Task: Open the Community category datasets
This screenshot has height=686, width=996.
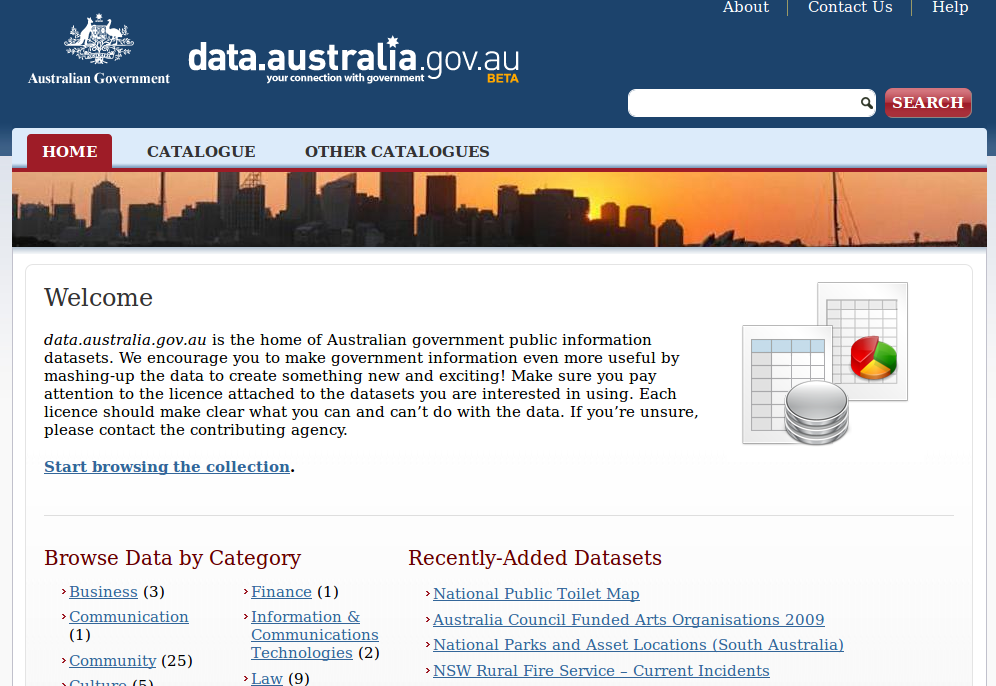Action: [112, 661]
